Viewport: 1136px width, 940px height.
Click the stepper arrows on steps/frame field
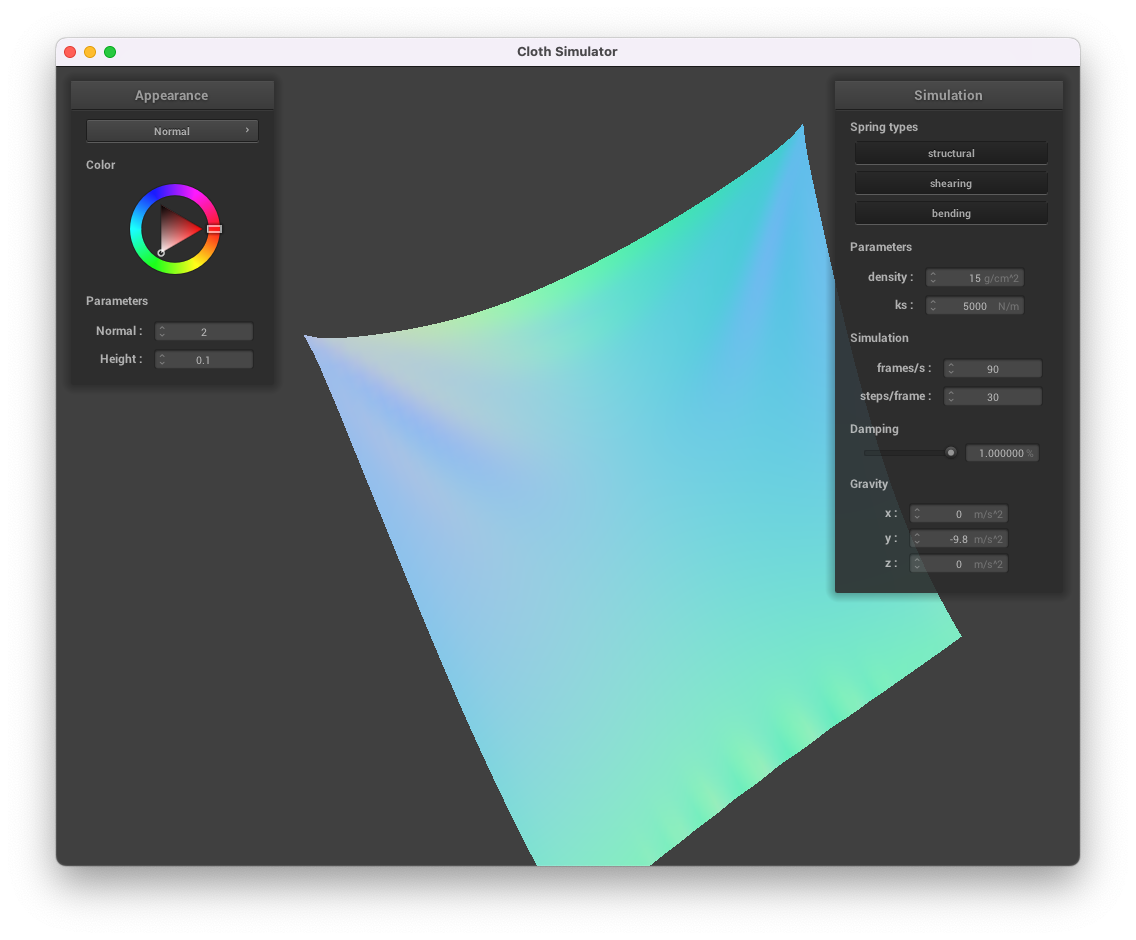tap(951, 396)
